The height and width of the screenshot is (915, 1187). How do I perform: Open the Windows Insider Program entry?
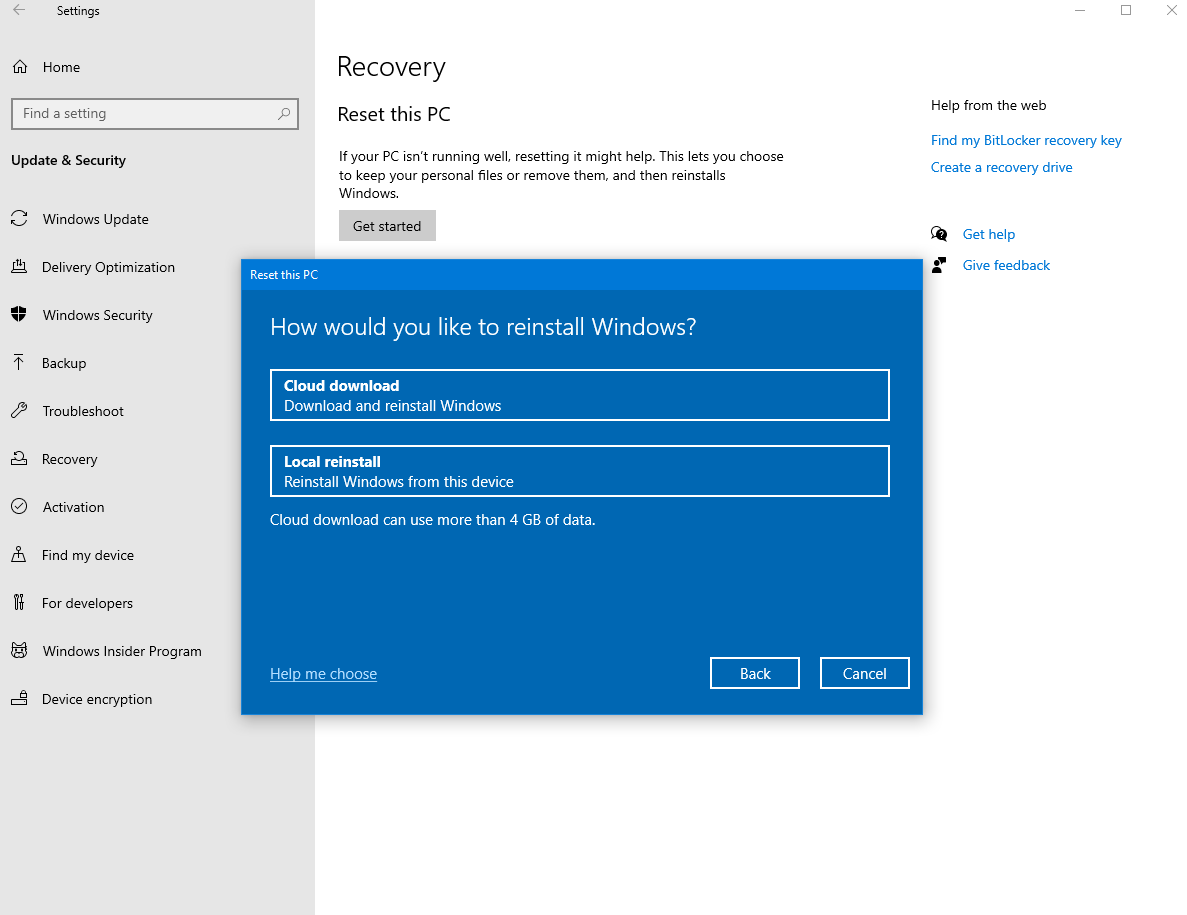click(x=122, y=651)
